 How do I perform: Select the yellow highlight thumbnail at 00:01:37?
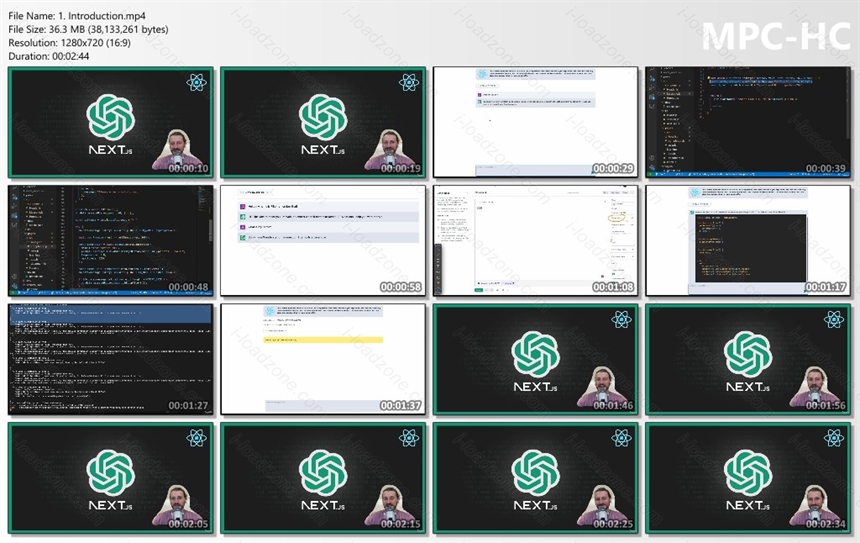[323, 359]
